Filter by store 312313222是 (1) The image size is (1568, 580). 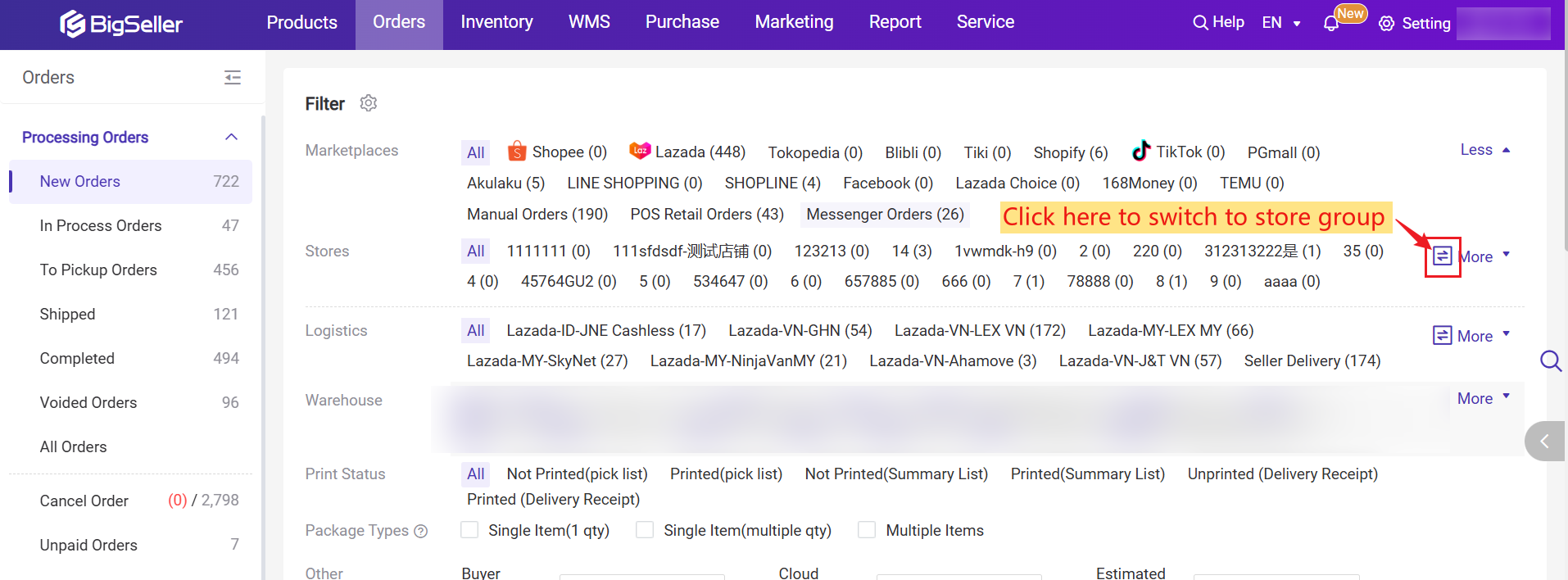[1262, 251]
